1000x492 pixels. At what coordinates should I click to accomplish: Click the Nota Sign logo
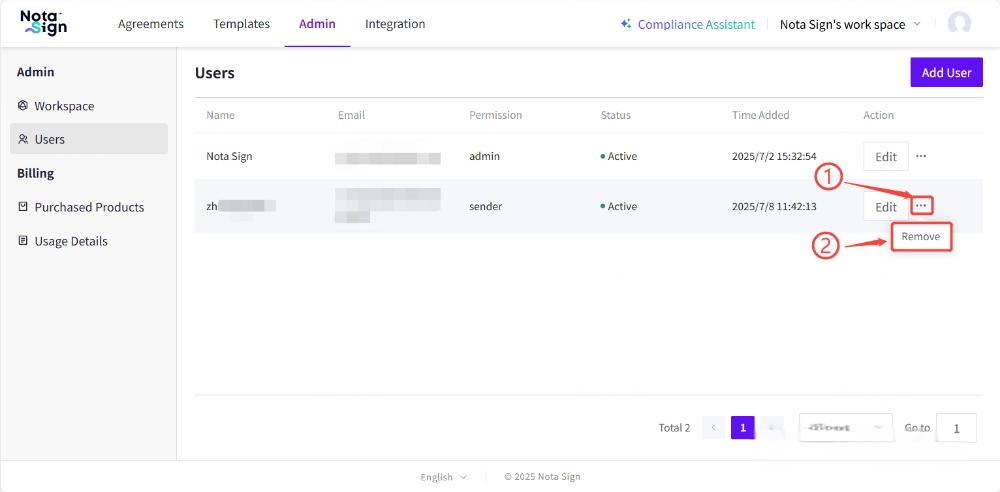point(44,23)
